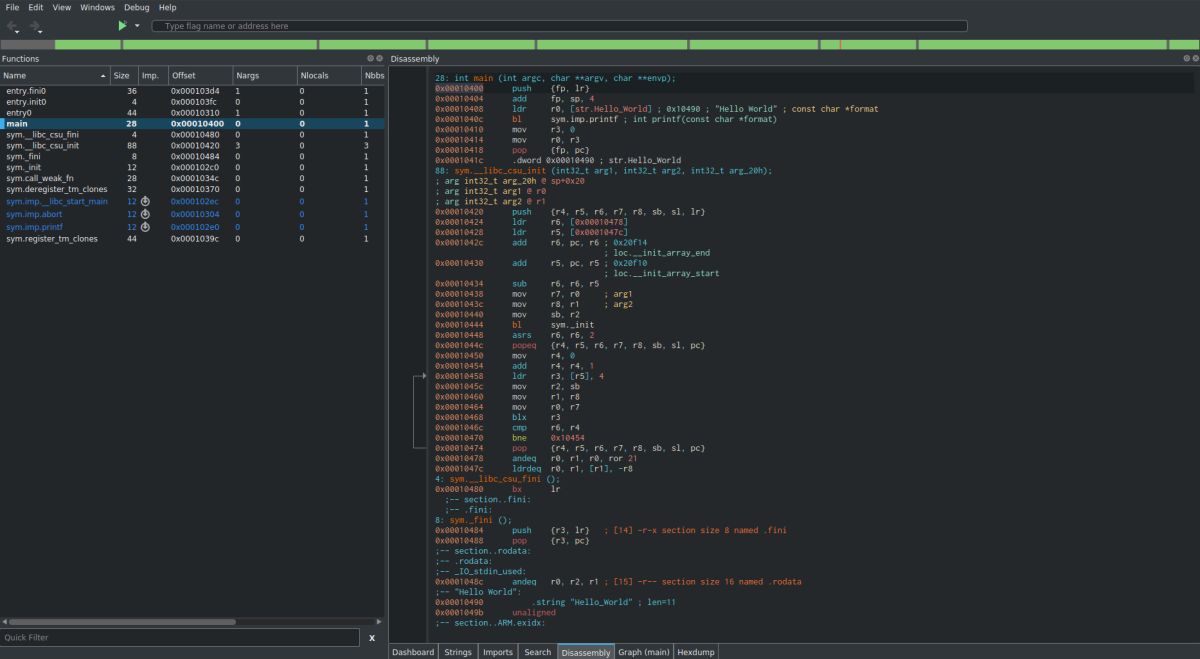
Task: Select sym.__libc_csu_fini function row
Action: point(192,134)
